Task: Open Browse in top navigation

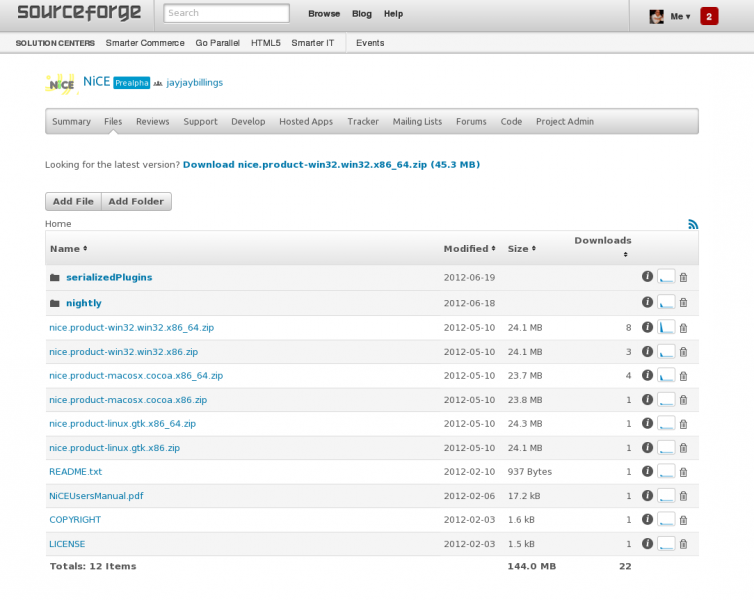Action: point(324,14)
